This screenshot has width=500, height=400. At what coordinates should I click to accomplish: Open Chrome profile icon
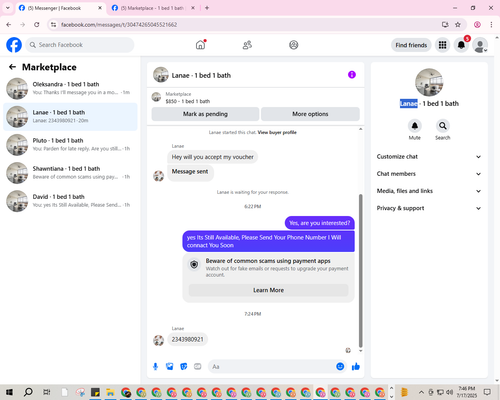tap(477, 25)
